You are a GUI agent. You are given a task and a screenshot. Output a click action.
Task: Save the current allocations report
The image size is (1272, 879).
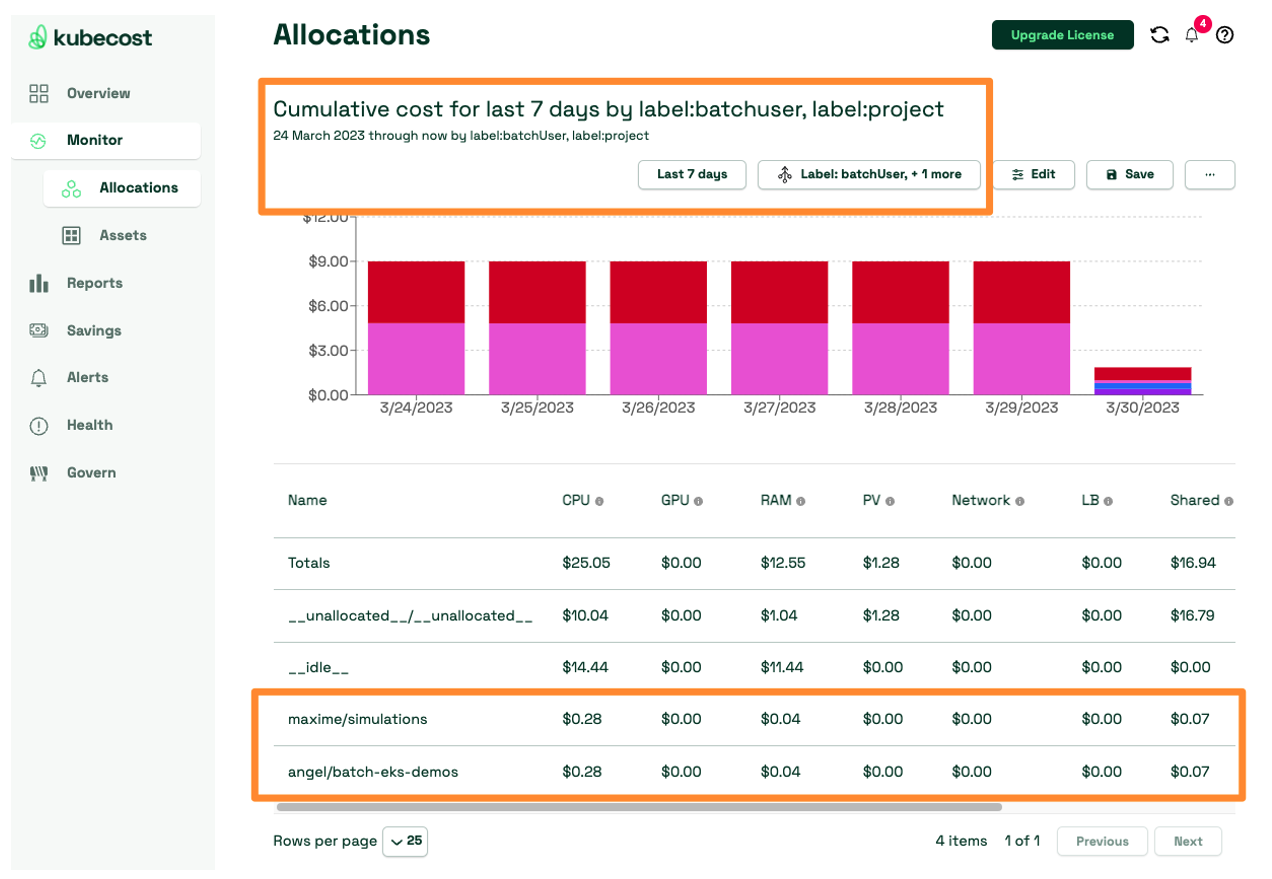tap(1129, 174)
